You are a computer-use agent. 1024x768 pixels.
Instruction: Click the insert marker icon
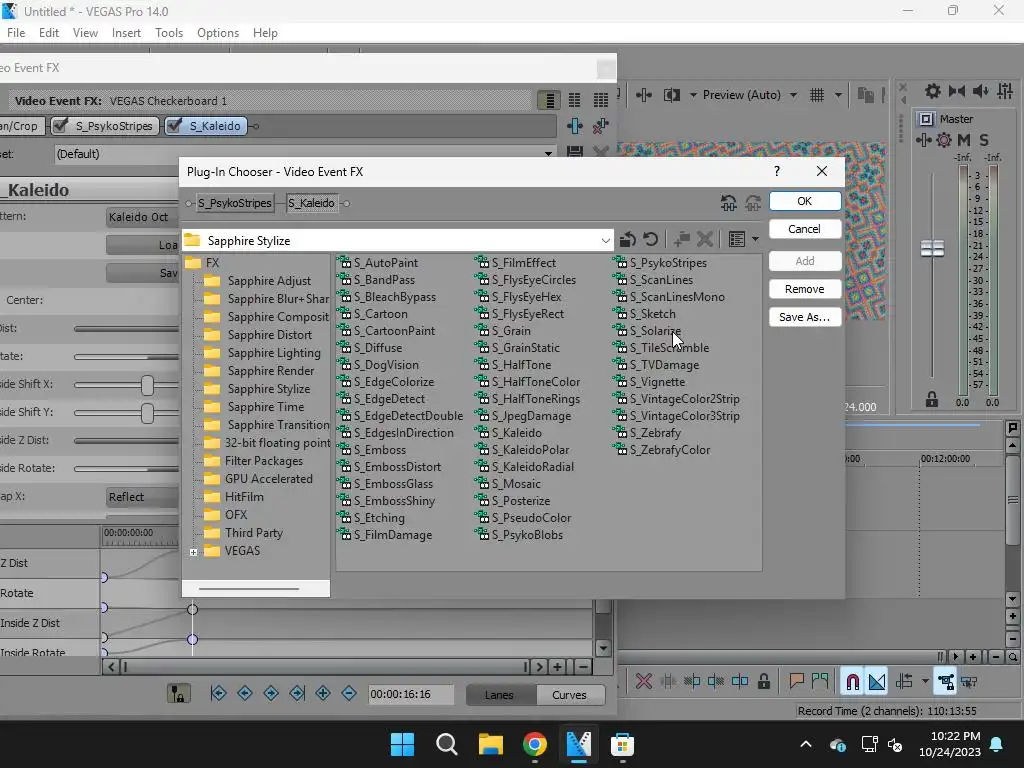(796, 682)
